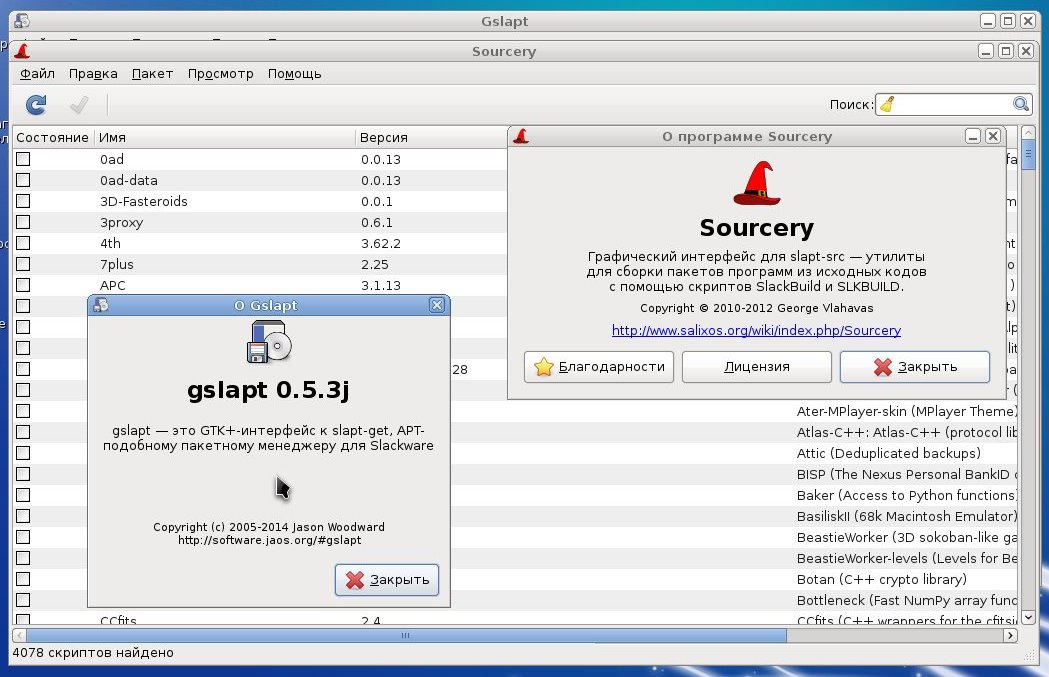Click the Gslapt window title bar icon

pyautogui.click(x=21, y=21)
